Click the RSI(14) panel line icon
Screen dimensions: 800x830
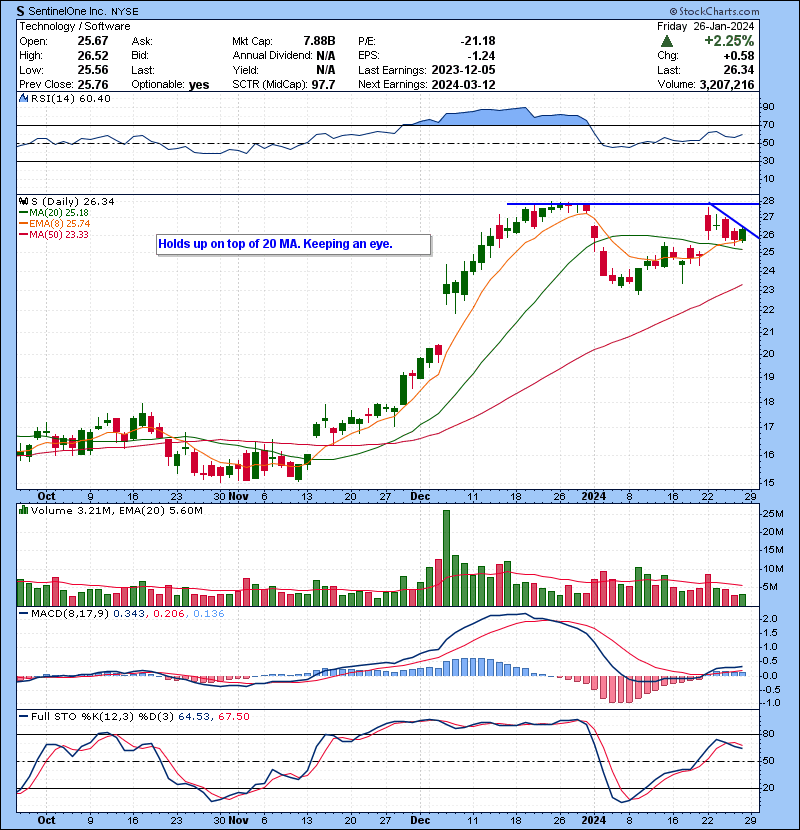point(23,98)
